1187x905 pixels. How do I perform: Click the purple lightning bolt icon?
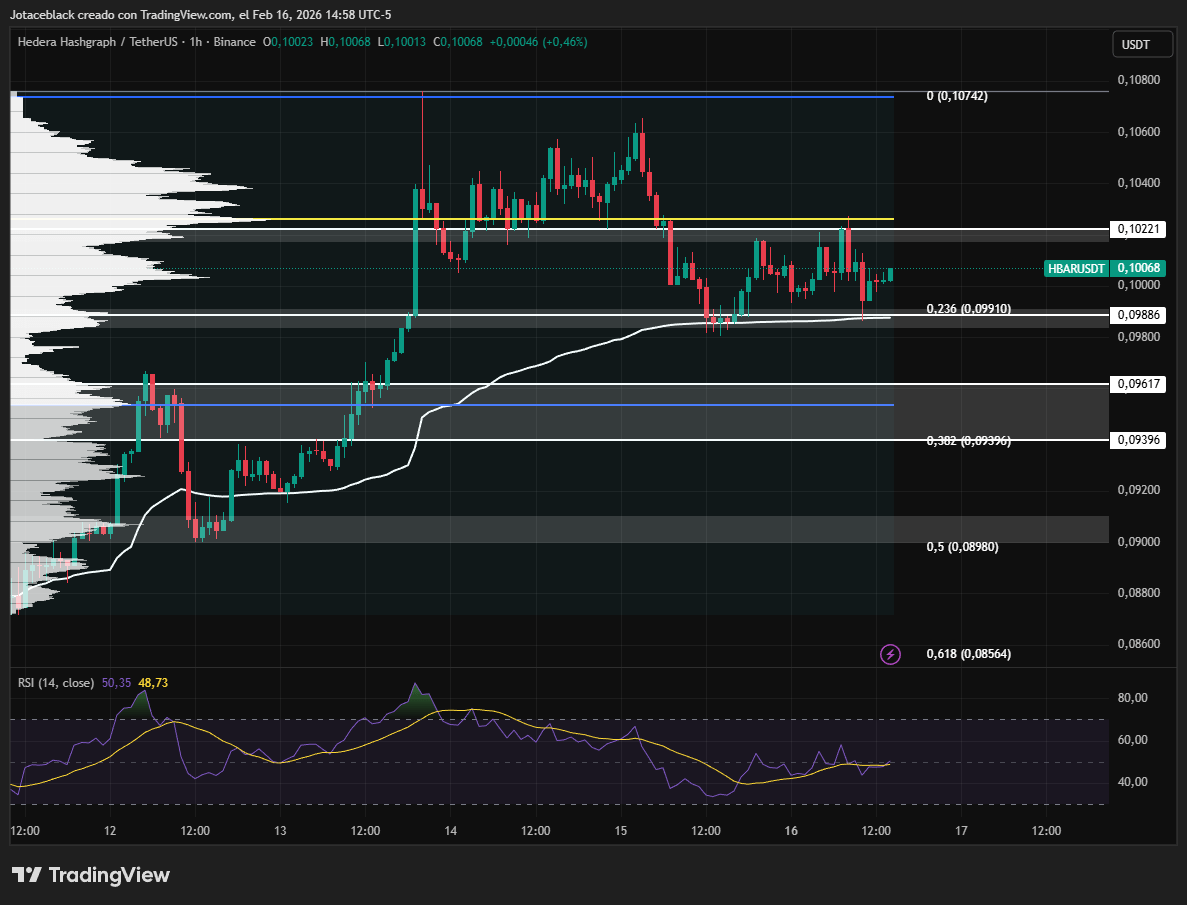(x=890, y=654)
